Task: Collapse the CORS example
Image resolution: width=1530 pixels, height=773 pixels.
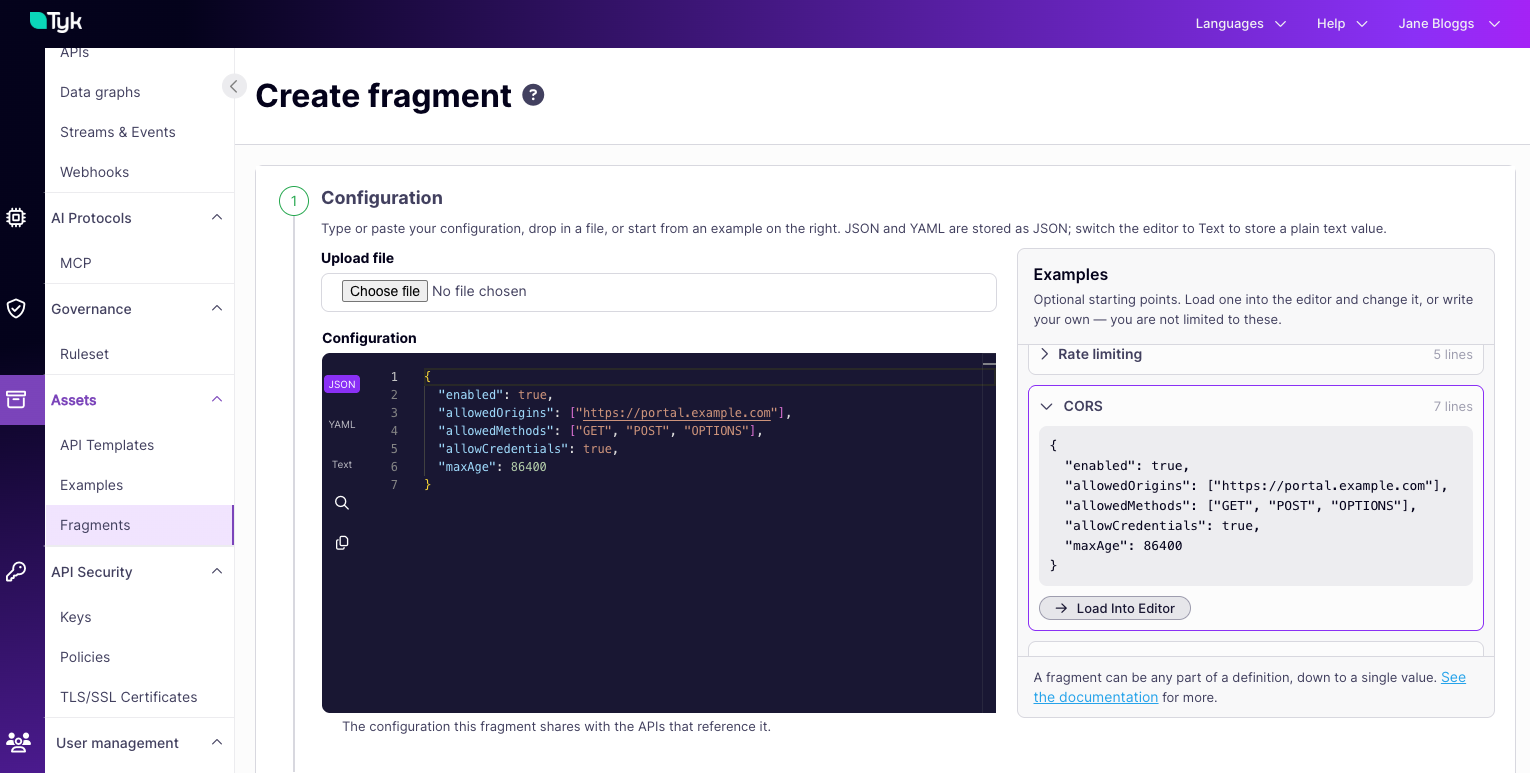Action: 1256,406
